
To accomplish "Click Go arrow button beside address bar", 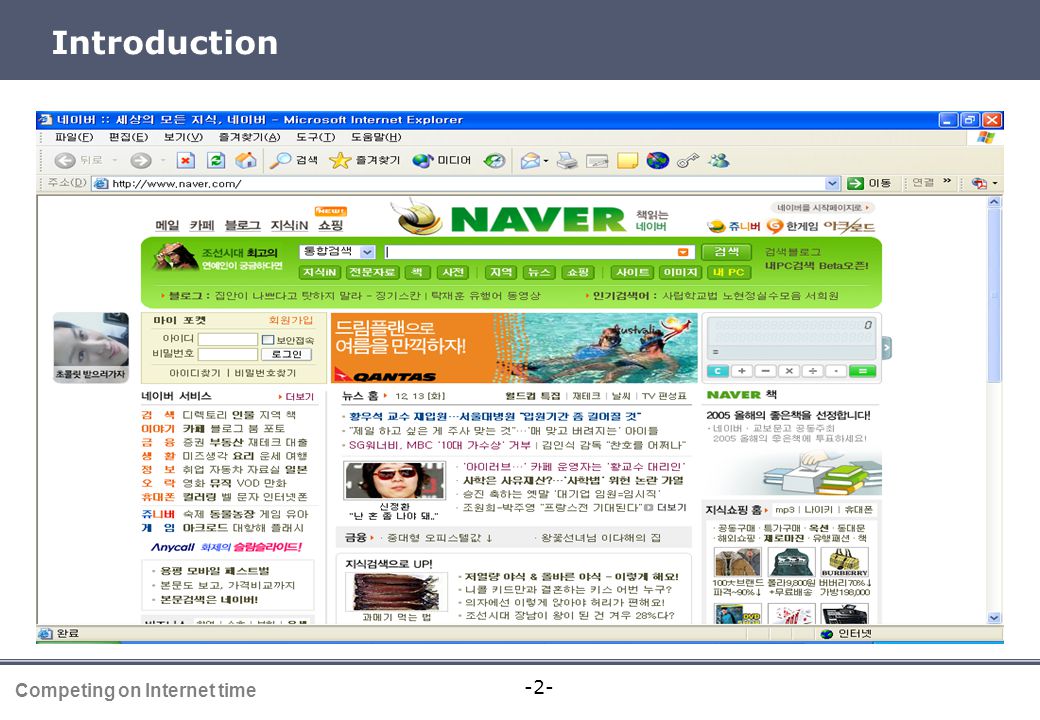I will point(856,183).
